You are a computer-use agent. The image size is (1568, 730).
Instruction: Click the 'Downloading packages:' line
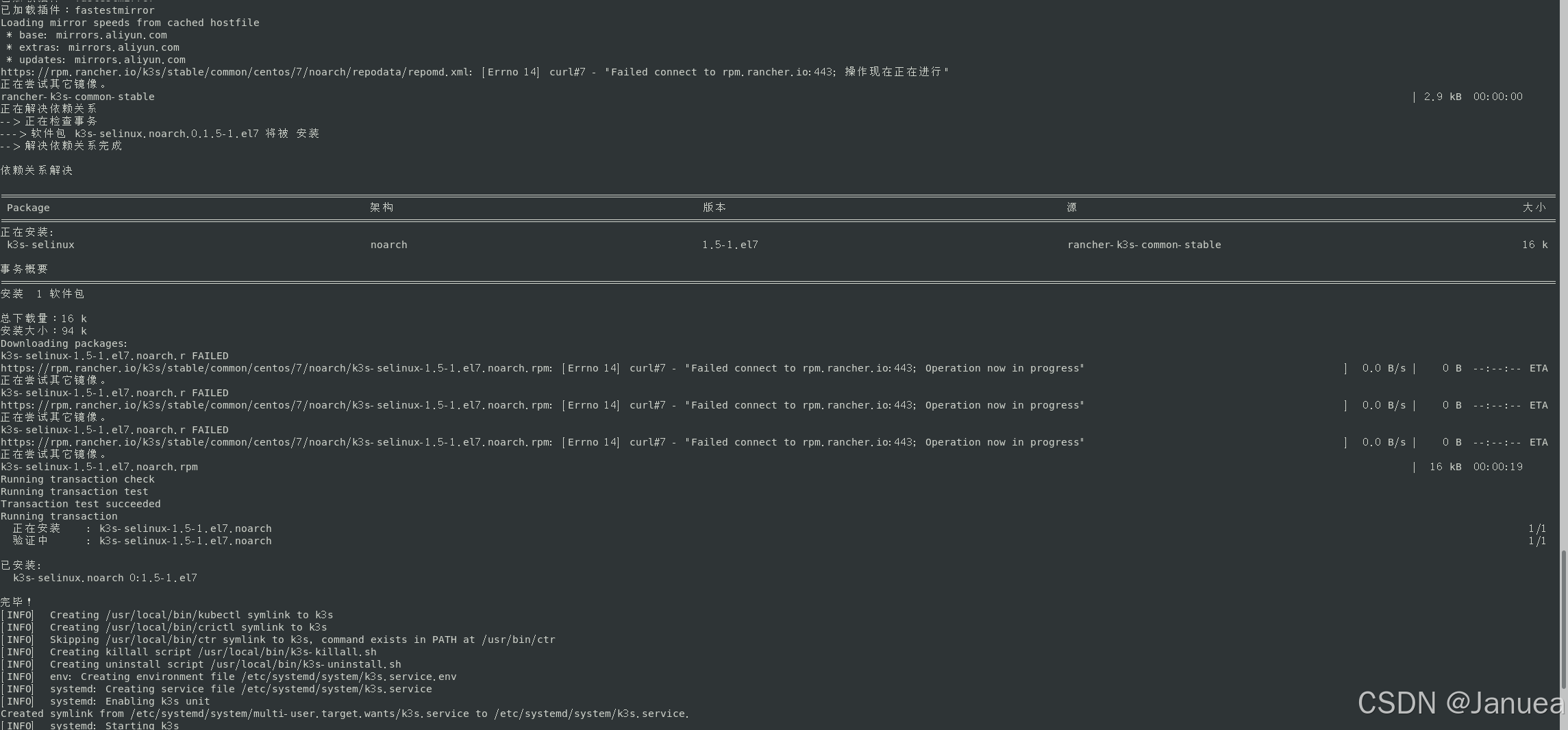coord(64,343)
